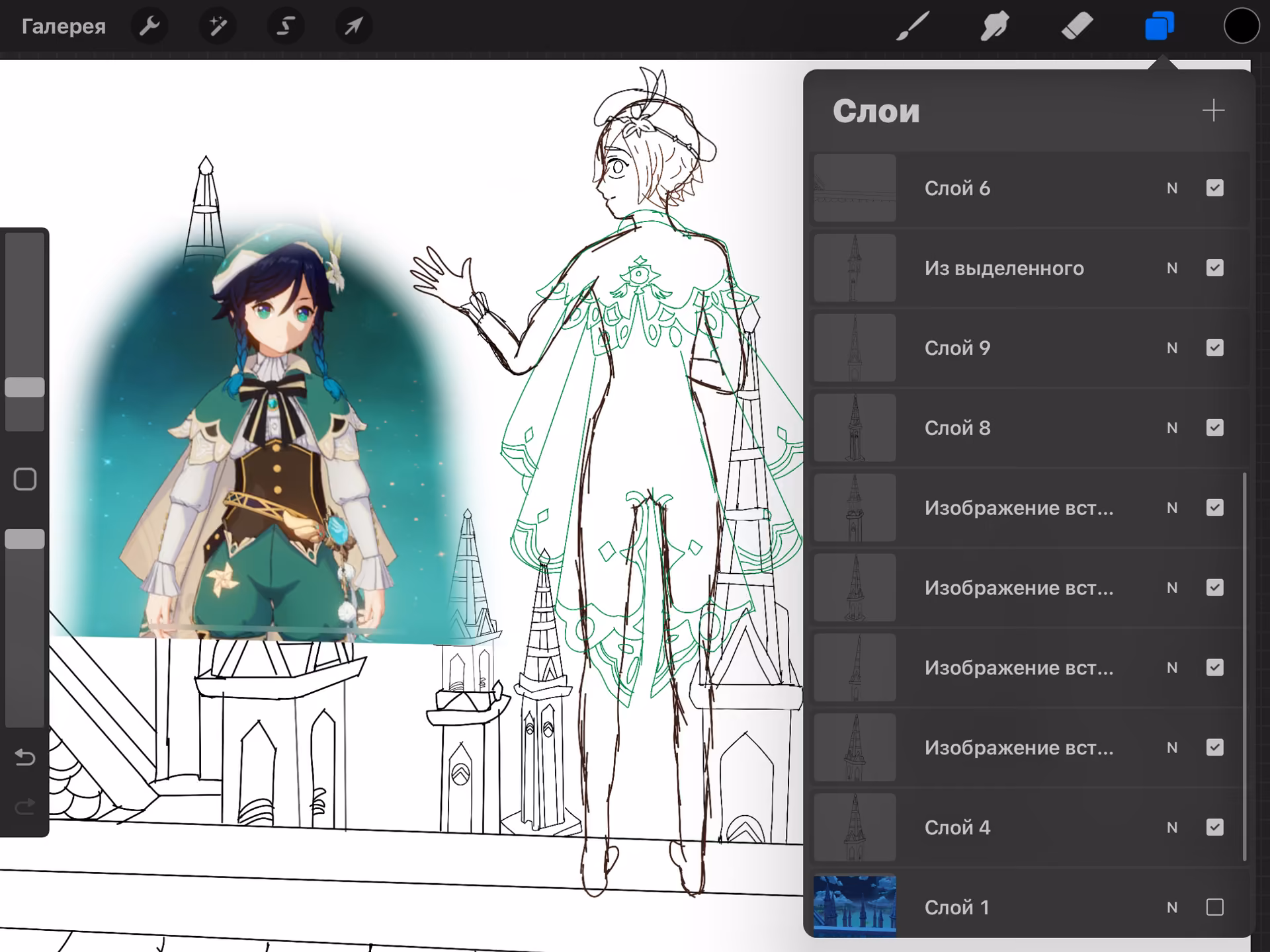Image resolution: width=1270 pixels, height=952 pixels.
Task: Open blend mode N for Слой 9
Action: pos(1172,348)
